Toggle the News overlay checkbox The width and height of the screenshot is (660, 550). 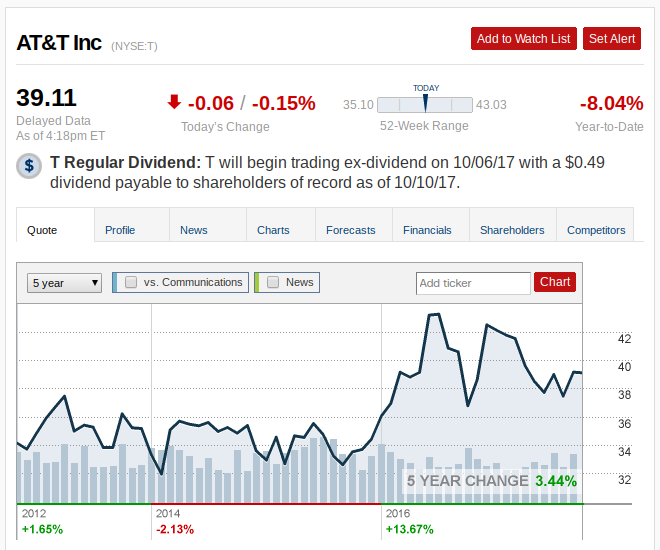click(273, 282)
